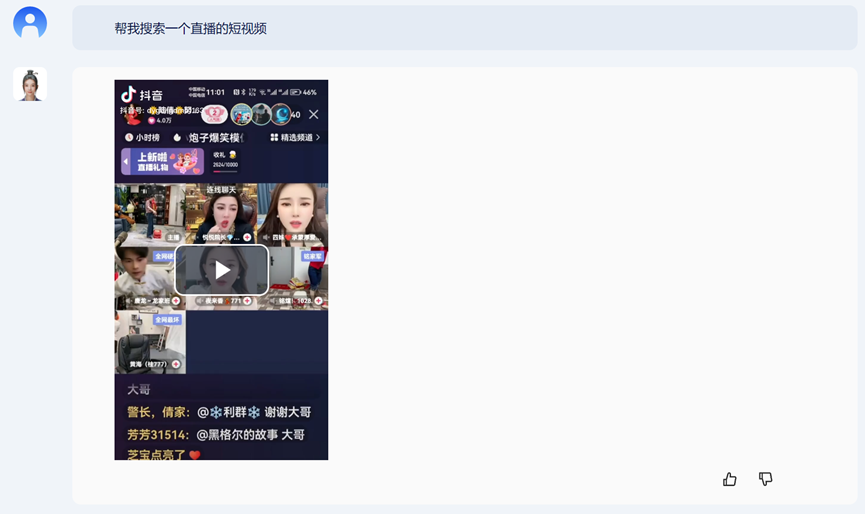Expand the 精选频道 chevron
Screen dimensions: 865x514
[318, 138]
